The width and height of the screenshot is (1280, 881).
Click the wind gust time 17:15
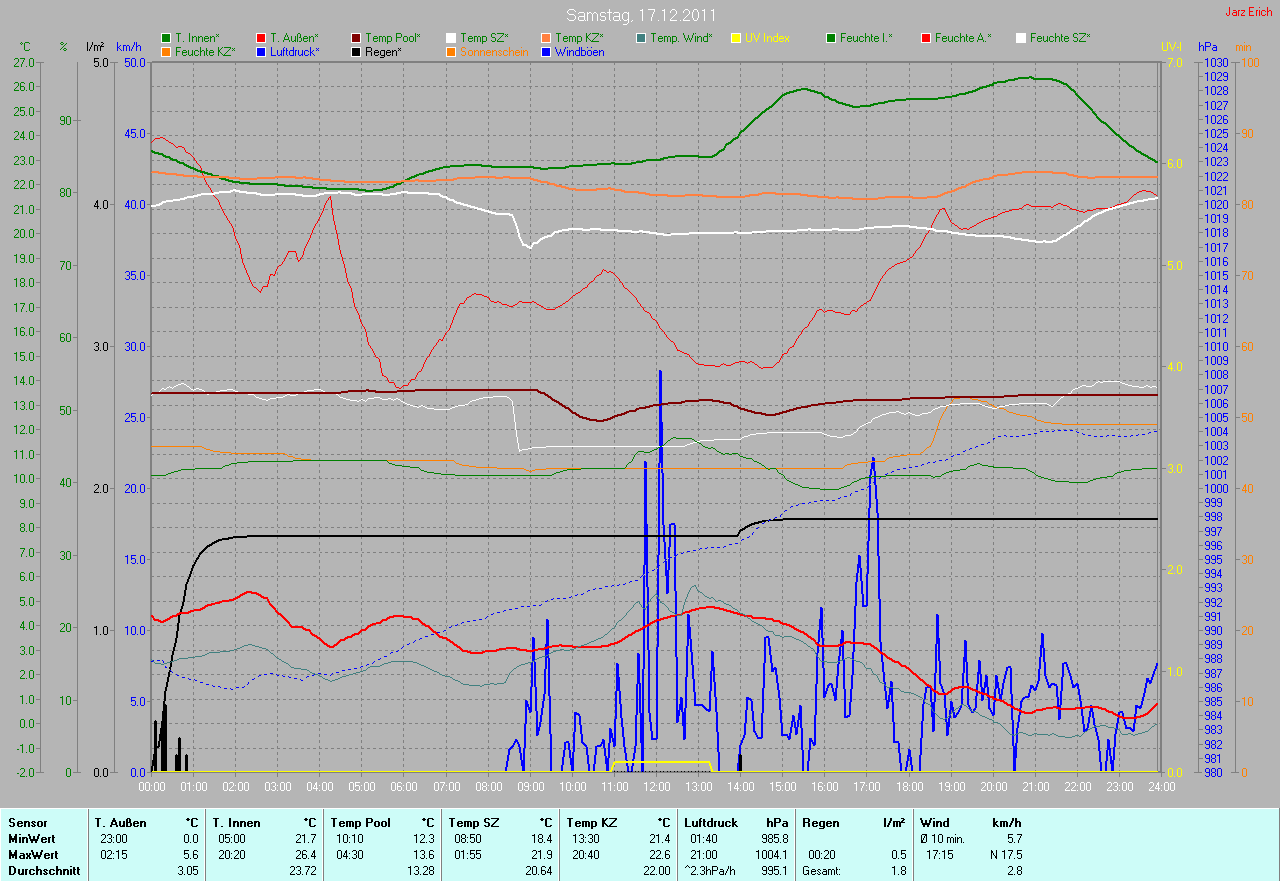tap(941, 855)
